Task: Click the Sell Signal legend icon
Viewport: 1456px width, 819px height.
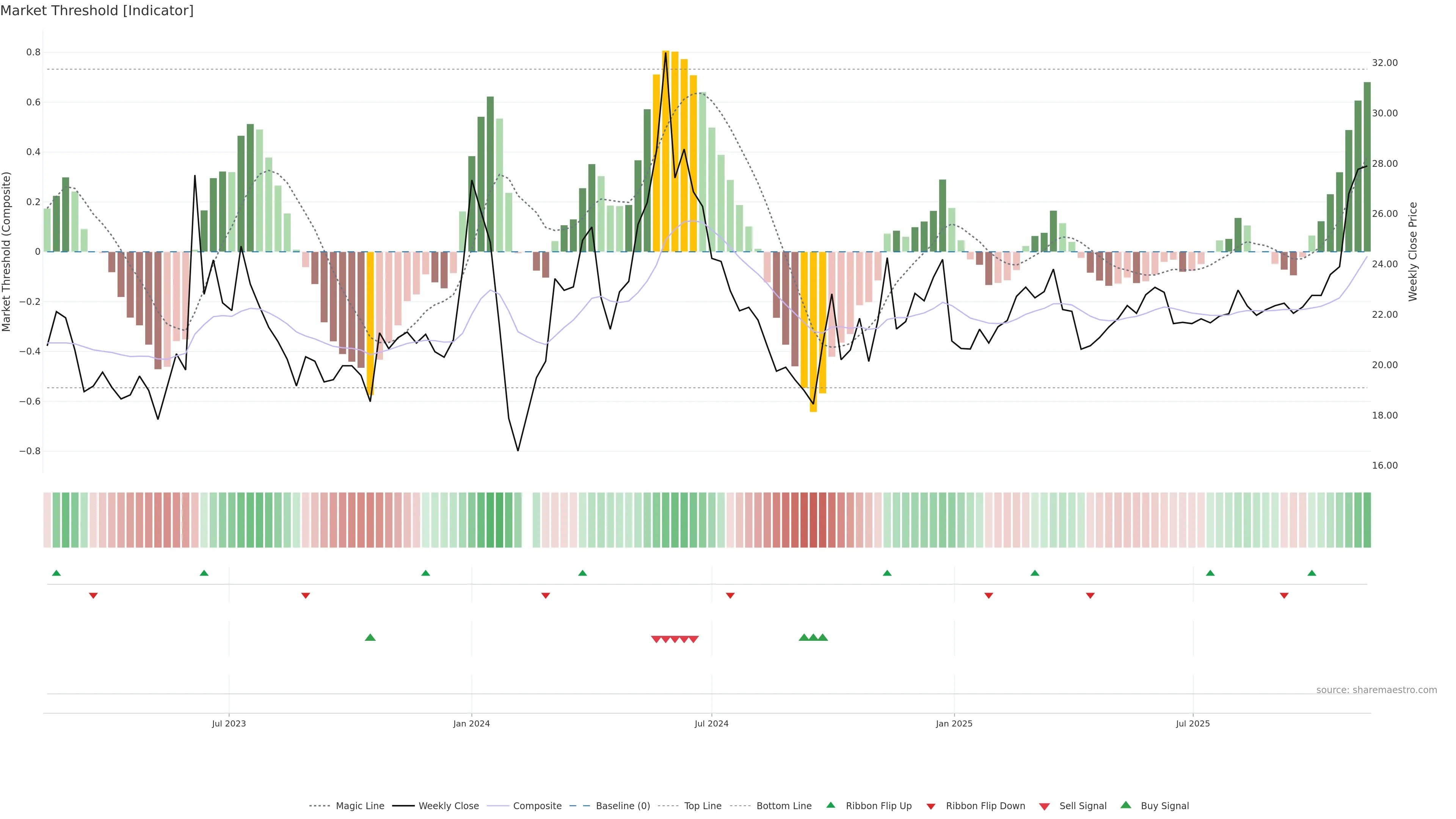Action: (x=1045, y=806)
